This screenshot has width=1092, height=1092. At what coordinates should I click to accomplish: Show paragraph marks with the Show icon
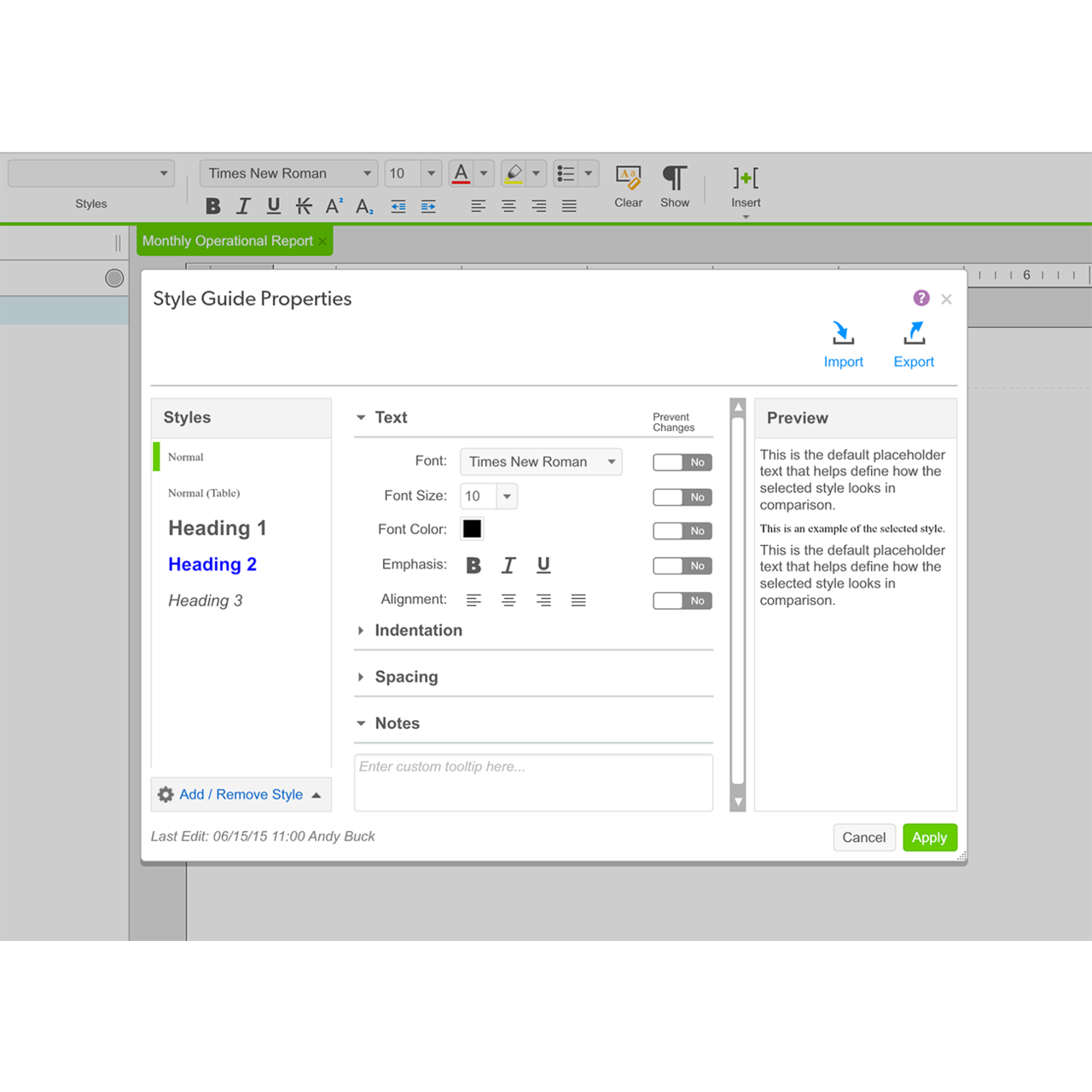coord(675,180)
